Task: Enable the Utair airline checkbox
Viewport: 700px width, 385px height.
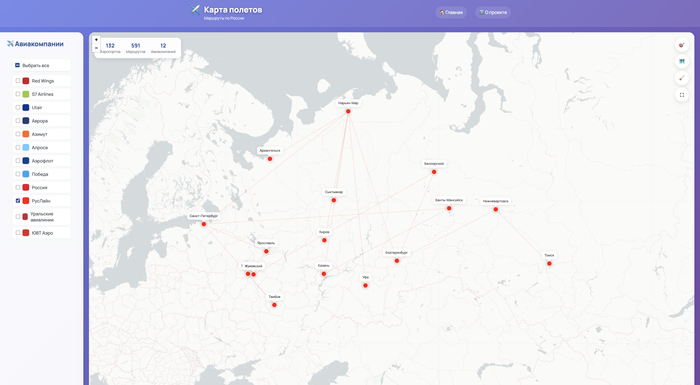Action: pos(18,107)
